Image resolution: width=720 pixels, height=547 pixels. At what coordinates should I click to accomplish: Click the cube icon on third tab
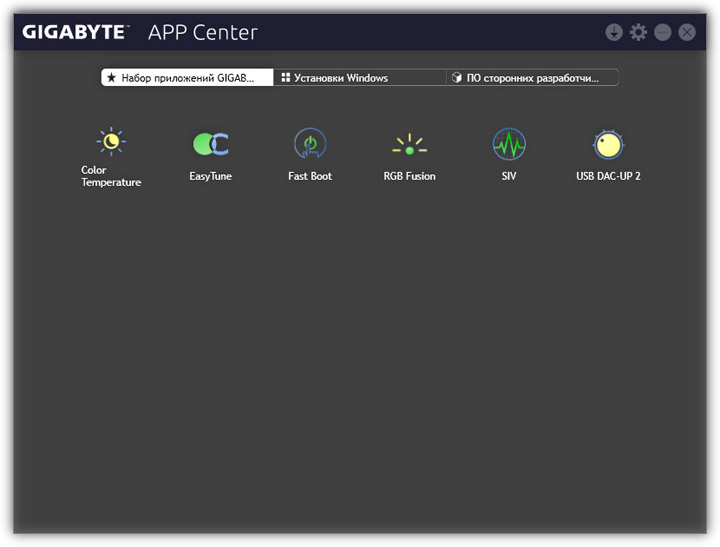[x=457, y=77]
